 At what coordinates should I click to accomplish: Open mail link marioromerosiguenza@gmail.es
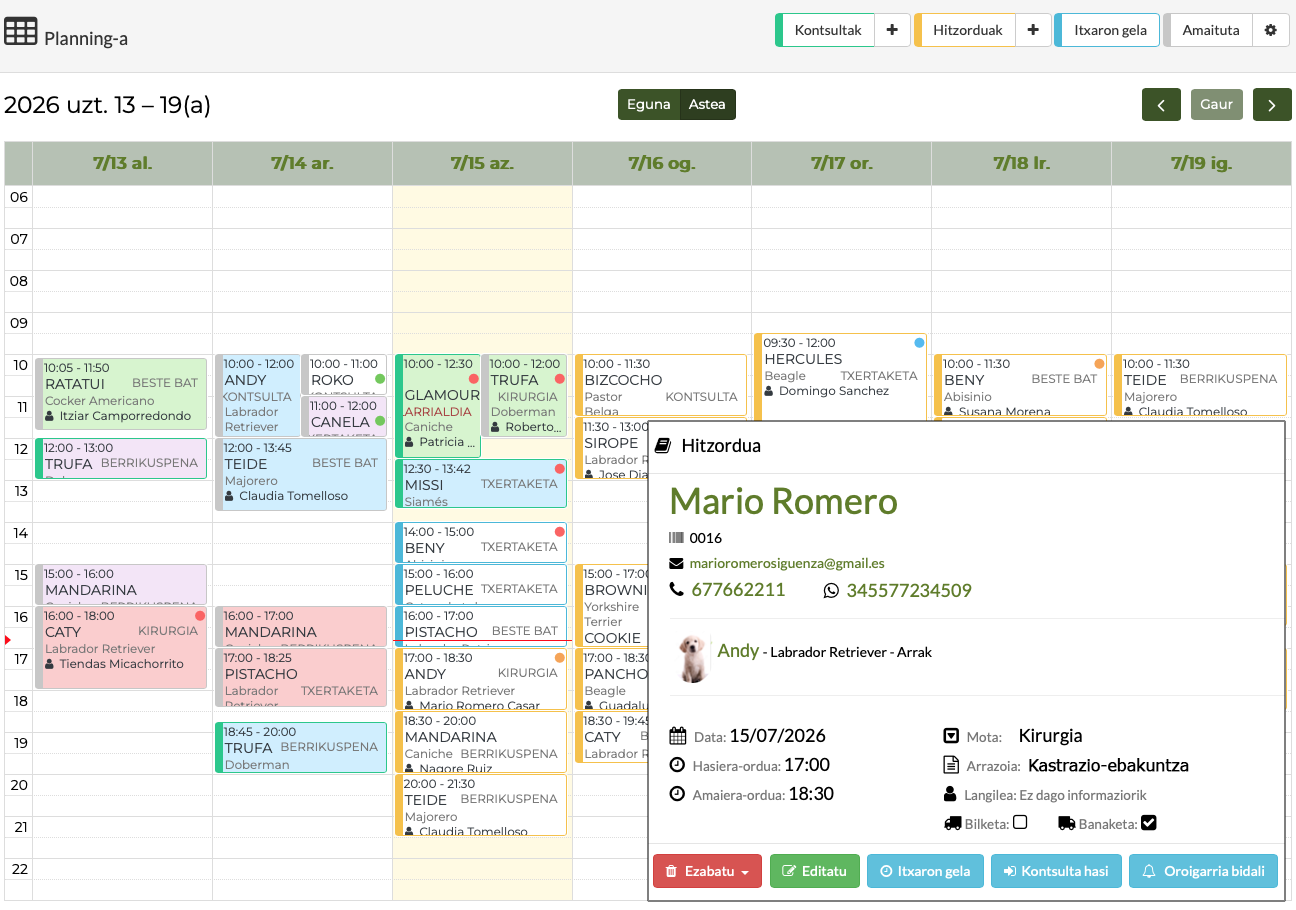click(x=787, y=563)
